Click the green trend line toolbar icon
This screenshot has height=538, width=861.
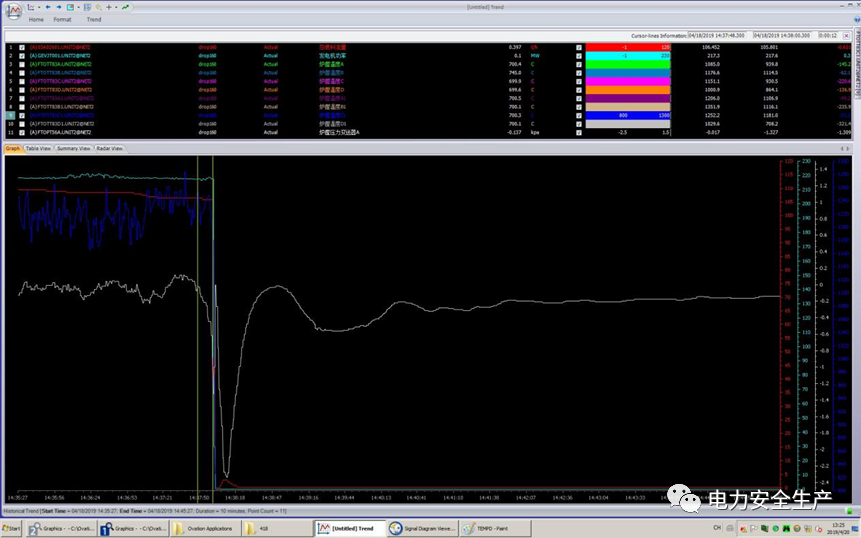click(x=125, y=7)
